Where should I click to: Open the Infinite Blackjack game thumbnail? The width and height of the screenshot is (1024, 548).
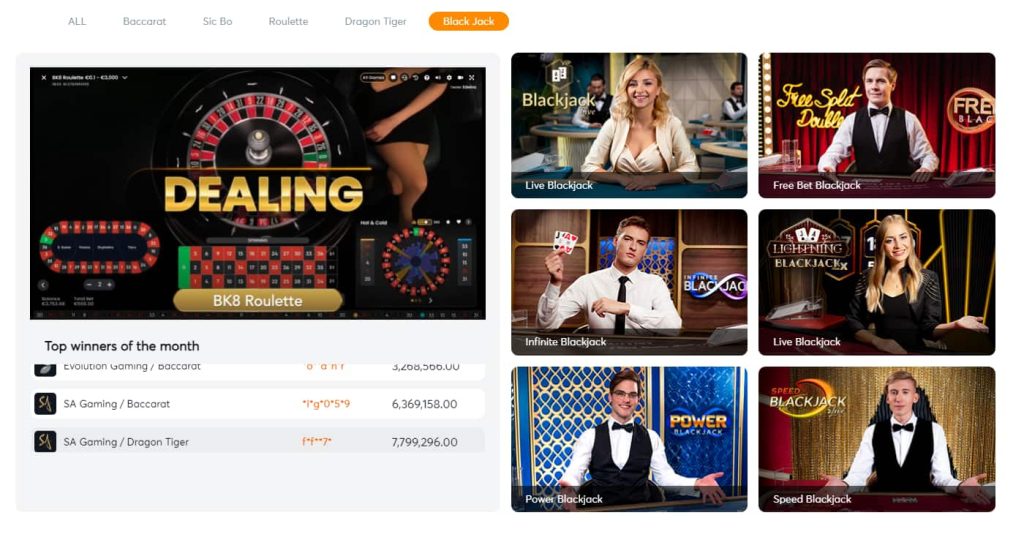[629, 282]
